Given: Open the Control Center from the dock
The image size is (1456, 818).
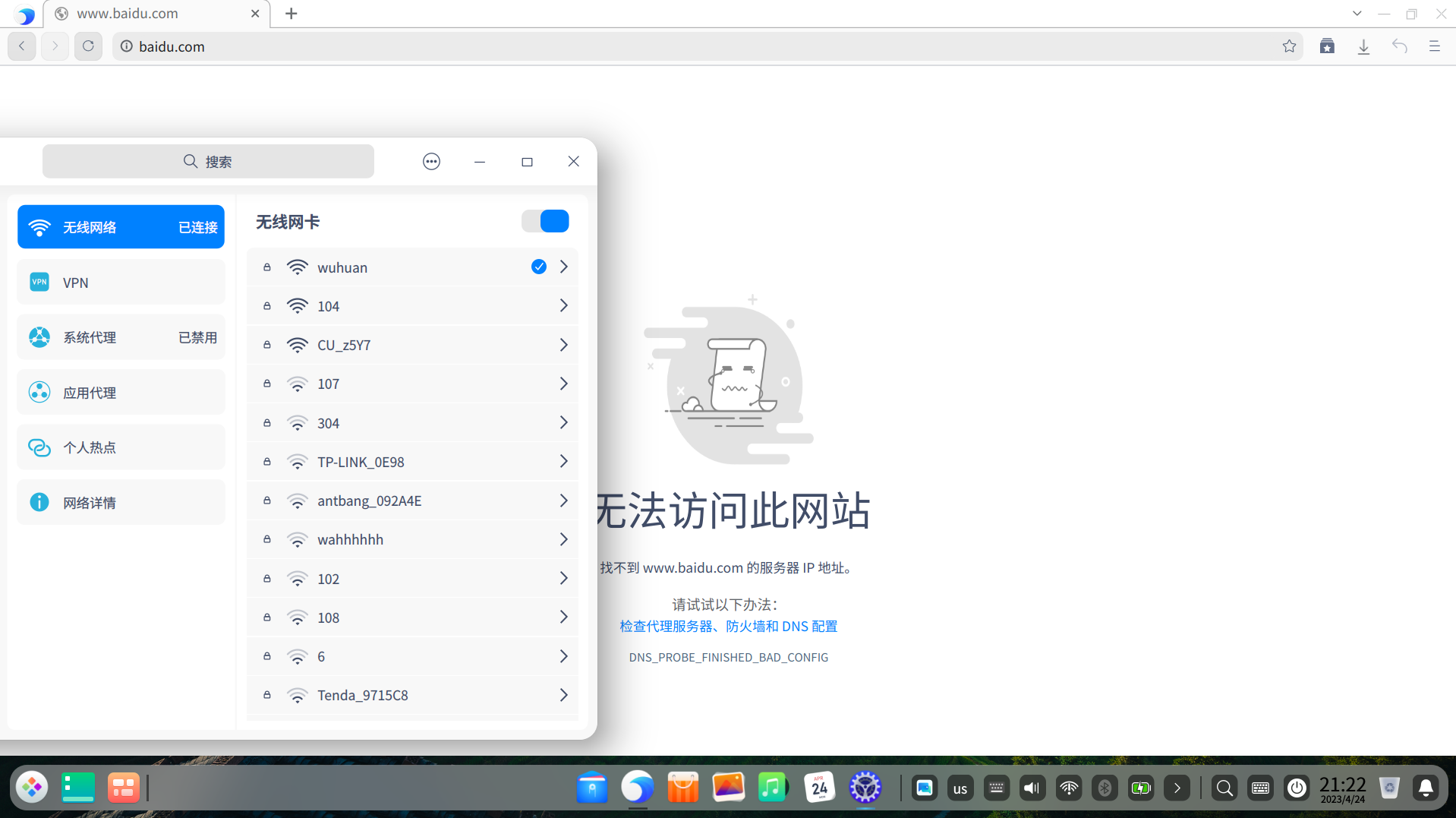Looking at the screenshot, I should [865, 788].
